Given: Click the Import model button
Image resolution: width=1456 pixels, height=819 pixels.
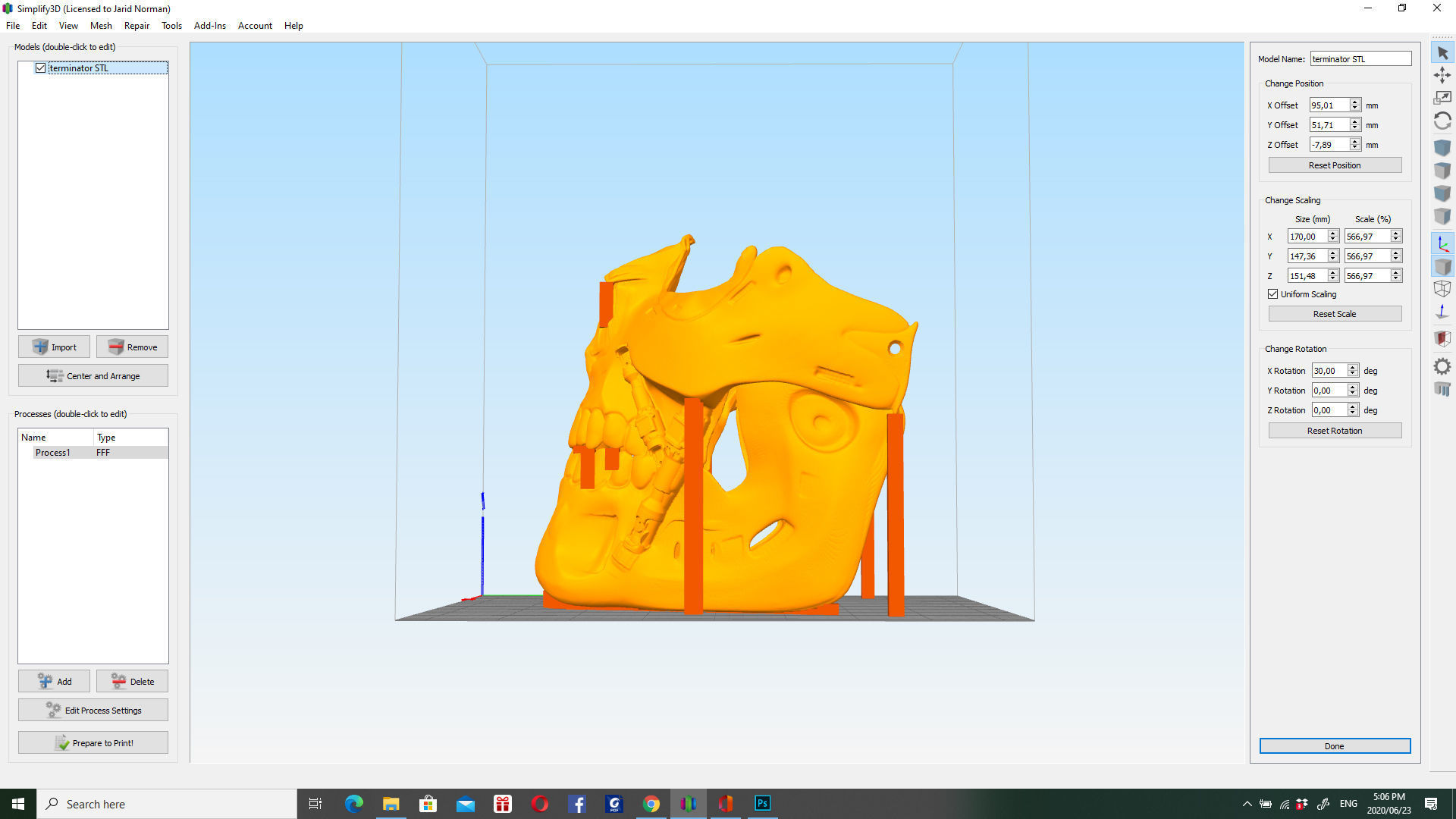Looking at the screenshot, I should 54,347.
